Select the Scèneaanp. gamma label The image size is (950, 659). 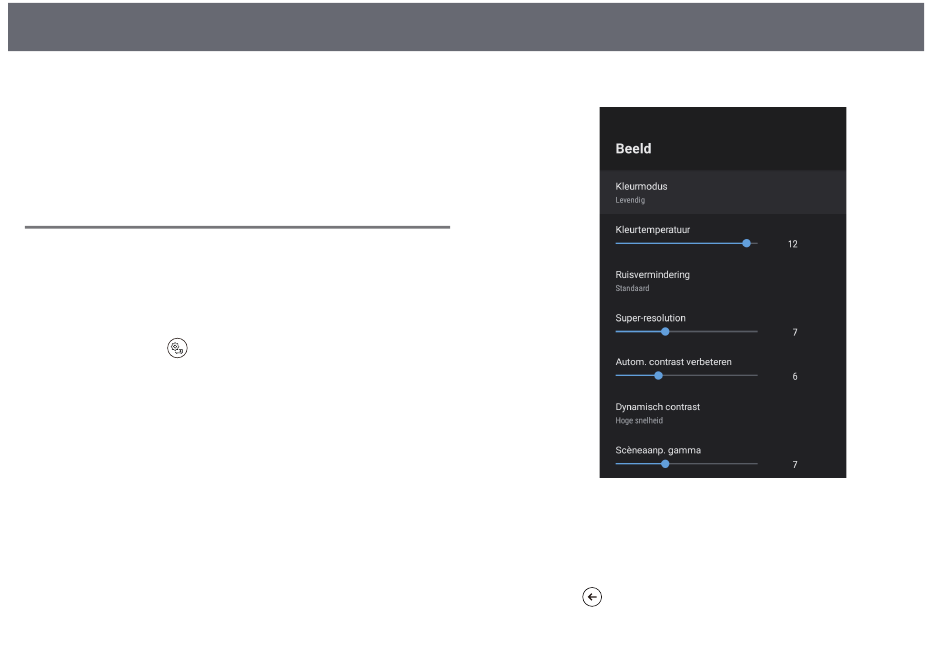point(658,450)
